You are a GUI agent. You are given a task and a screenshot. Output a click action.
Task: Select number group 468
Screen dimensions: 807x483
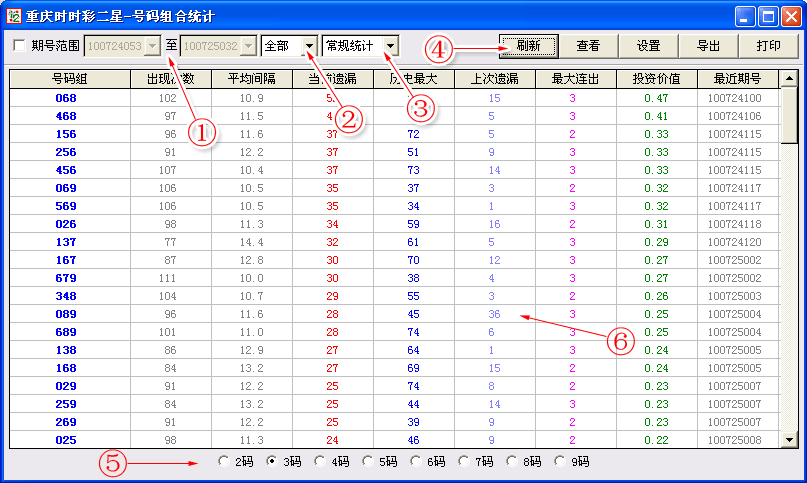pos(66,116)
